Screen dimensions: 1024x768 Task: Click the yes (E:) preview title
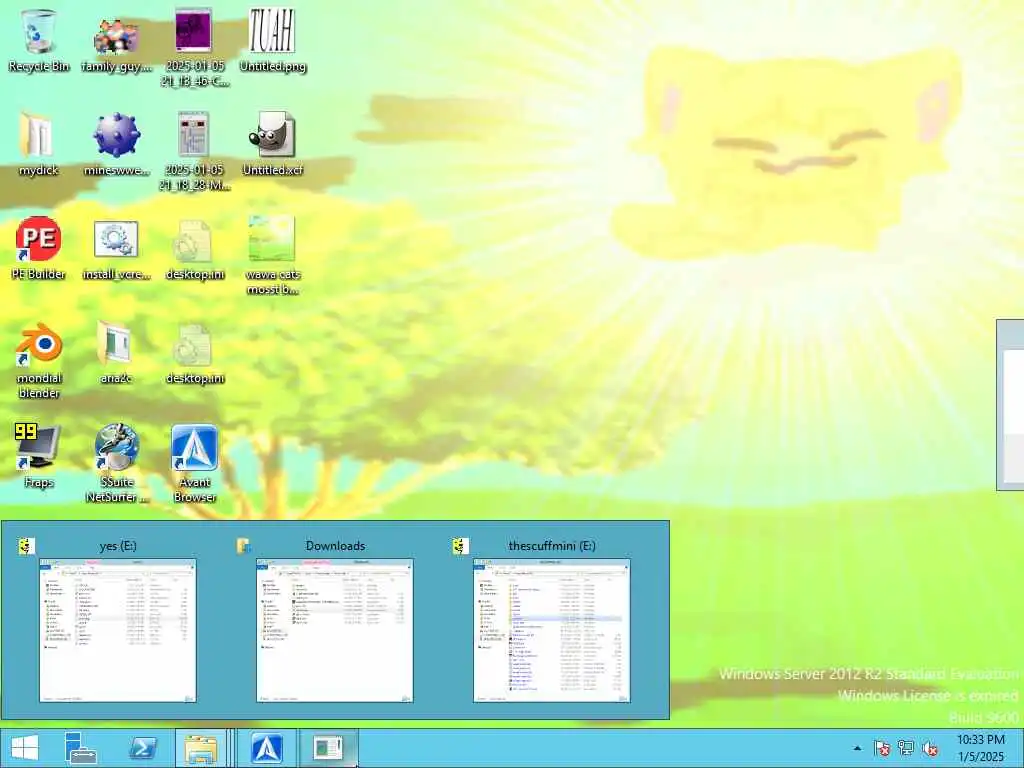pyautogui.click(x=118, y=546)
